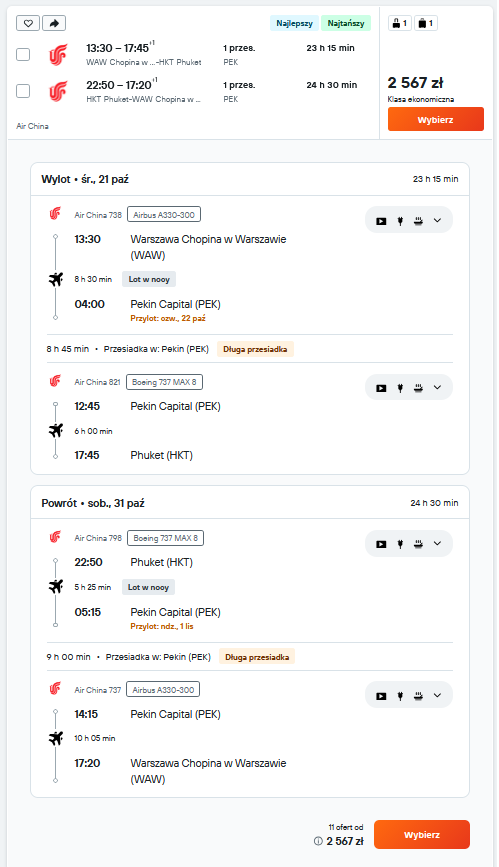
Task: Select the Najtańszy tag
Action: (346, 23)
